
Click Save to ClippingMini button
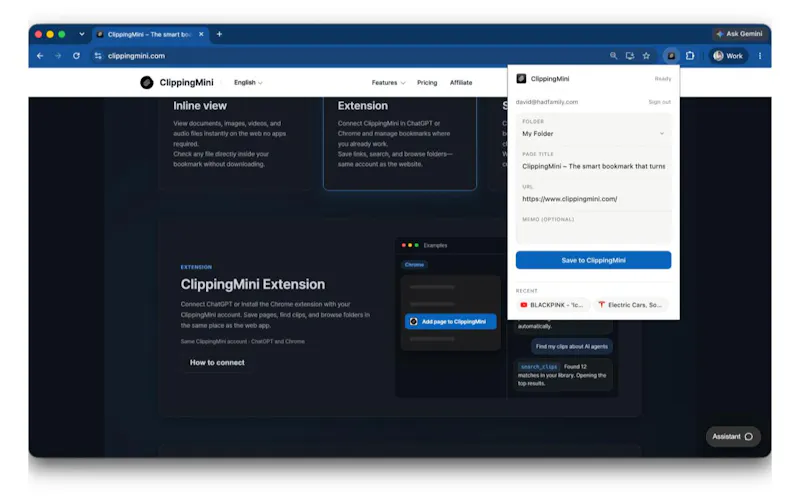593,260
